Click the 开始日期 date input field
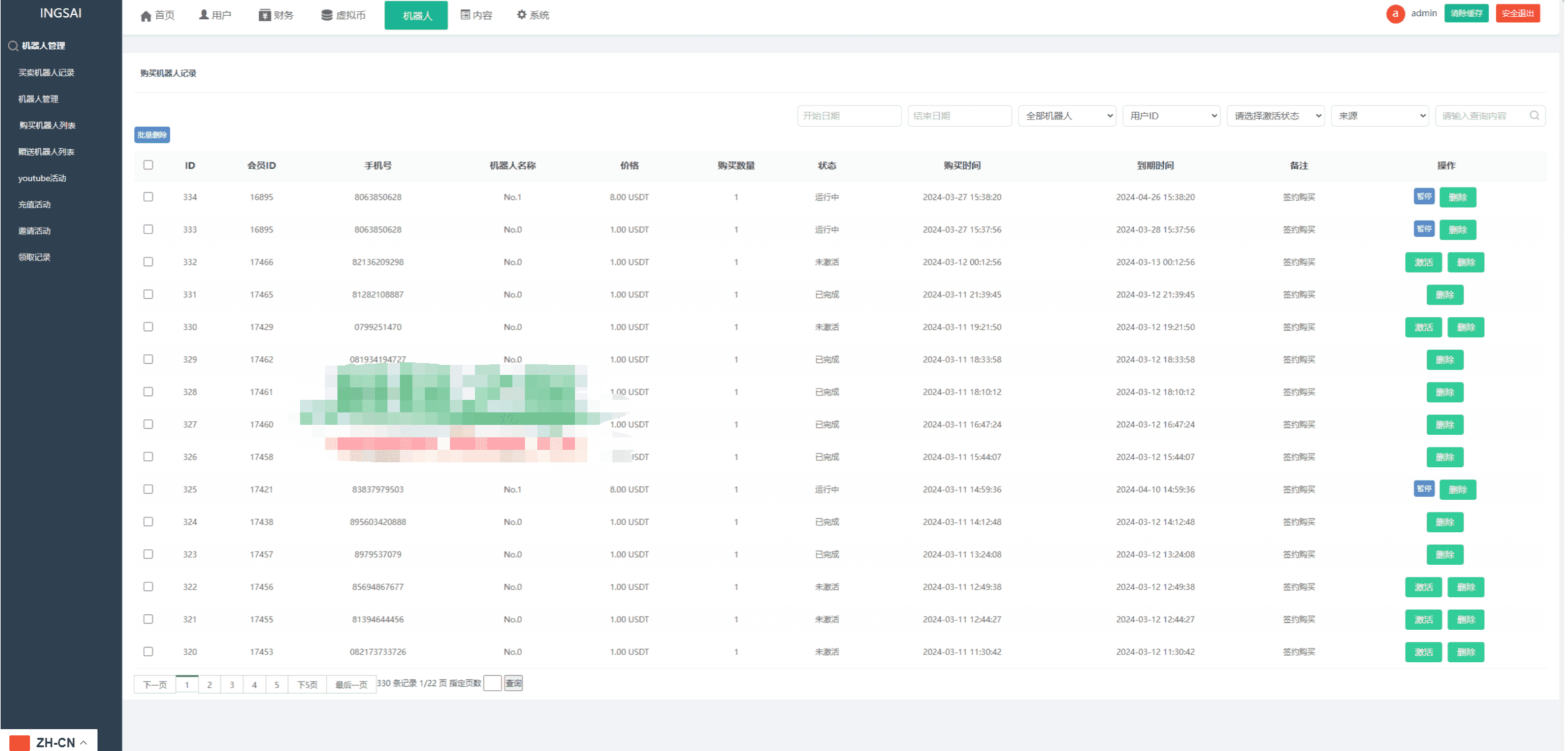The height and width of the screenshot is (751, 1568). [849, 116]
